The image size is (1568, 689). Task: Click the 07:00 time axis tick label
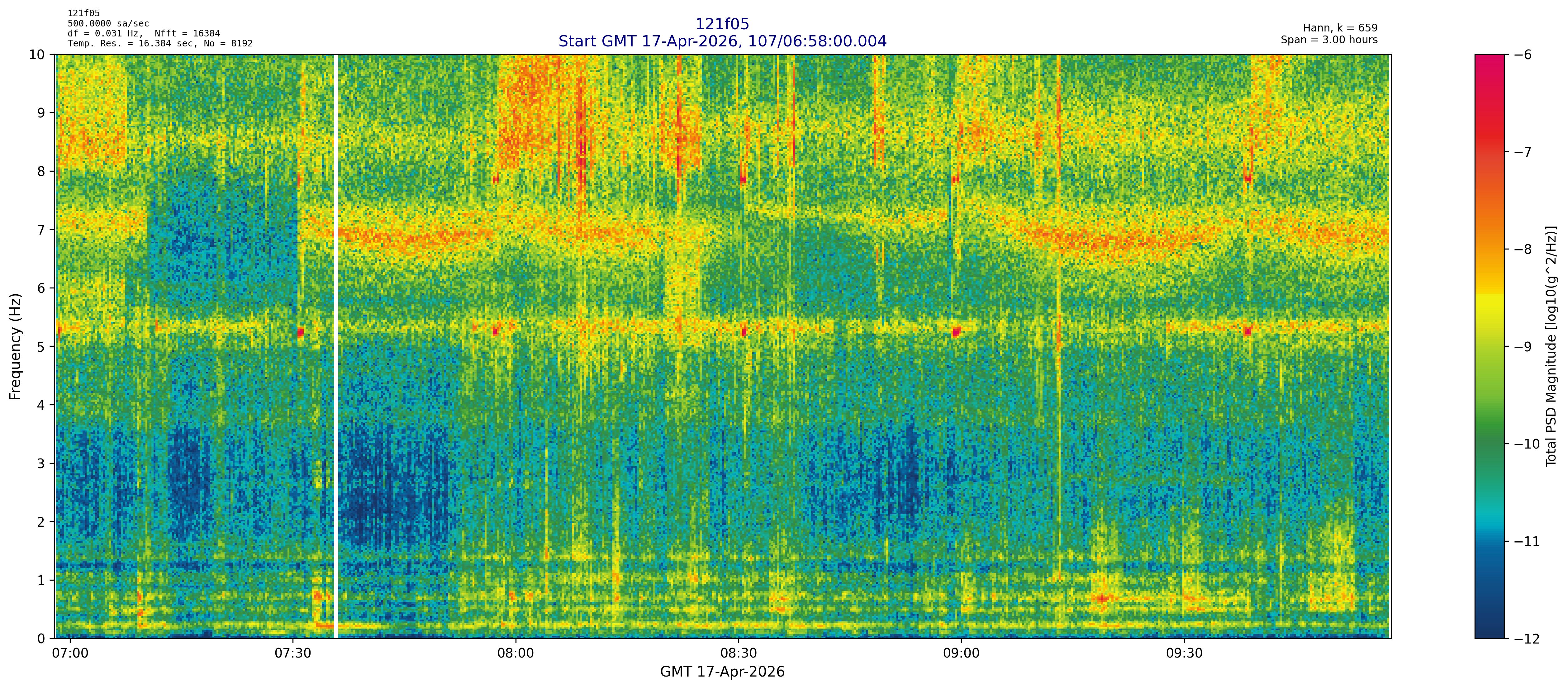(x=70, y=654)
